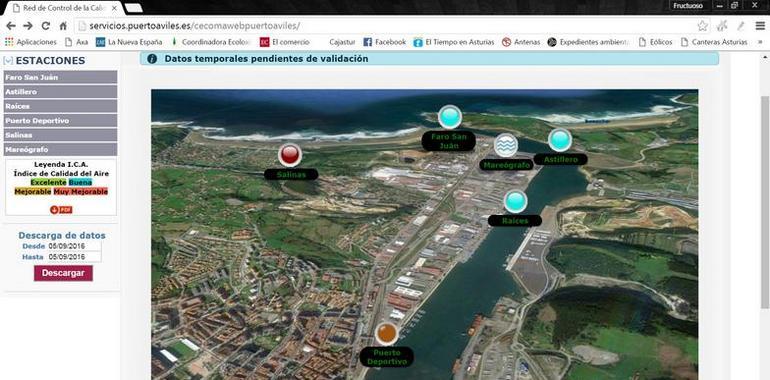Select Faro San Juán in stations list
The image size is (770, 380).
pos(60,77)
